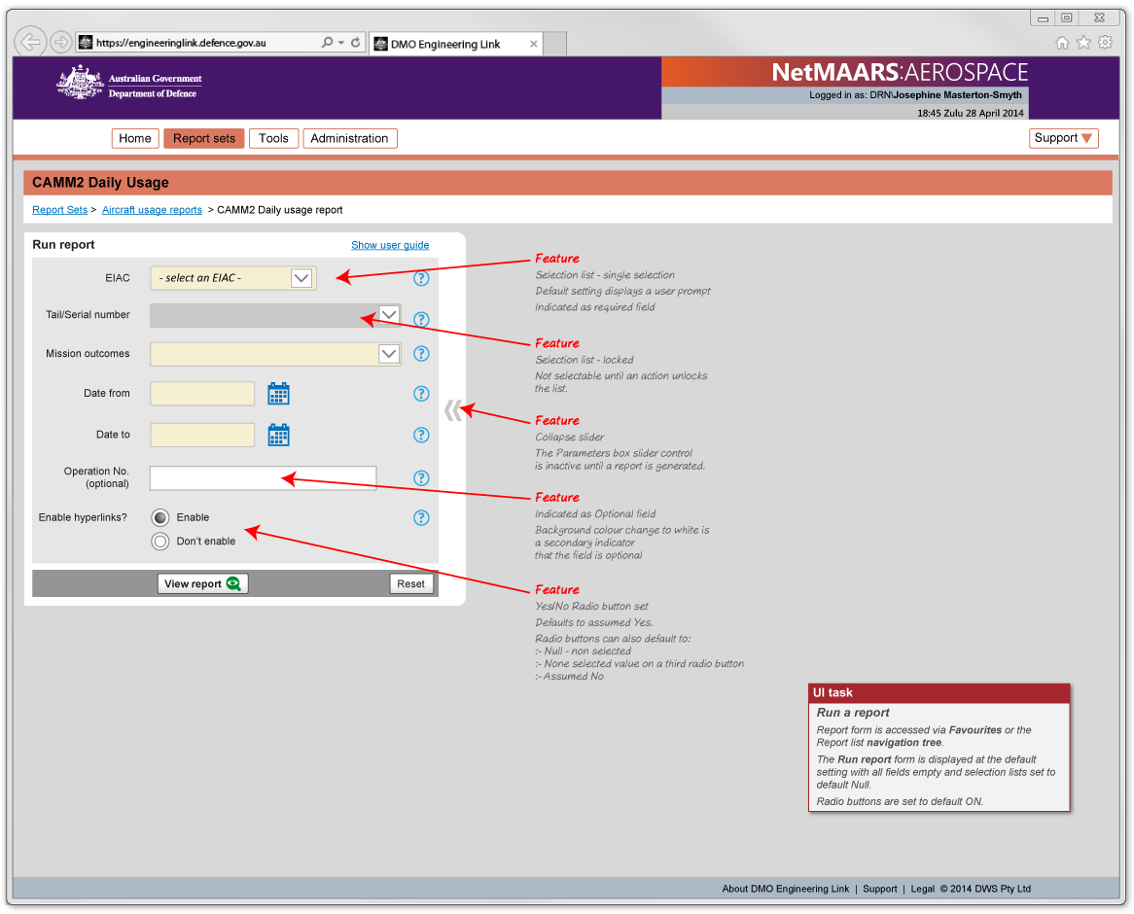Image resolution: width=1134 pixels, height=914 pixels.
Task: Click the Operation No. input field
Action: point(263,478)
